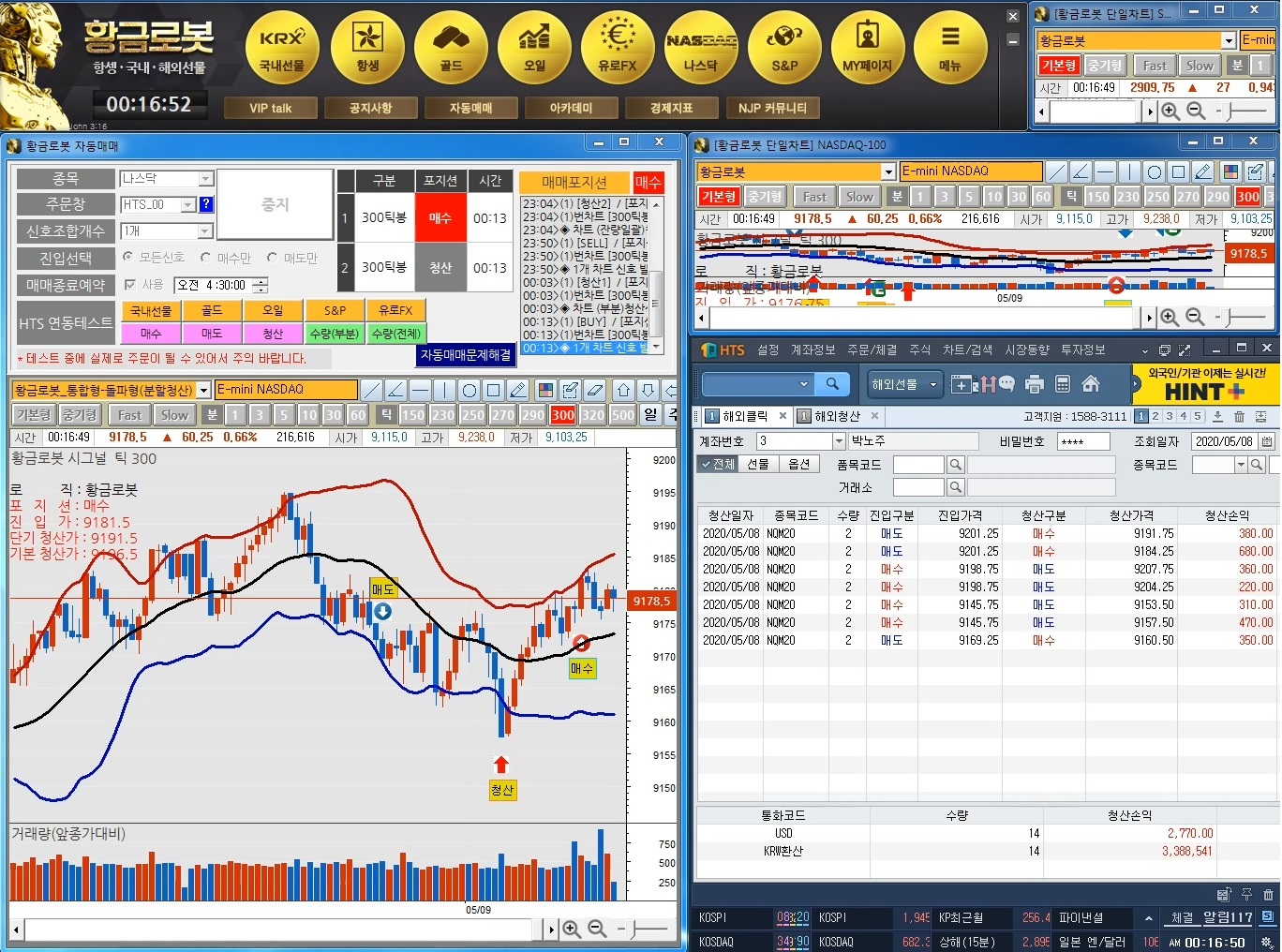Viewport: 1282px width, 952px height.
Task: Open the 항셍 market icon
Action: 367,49
